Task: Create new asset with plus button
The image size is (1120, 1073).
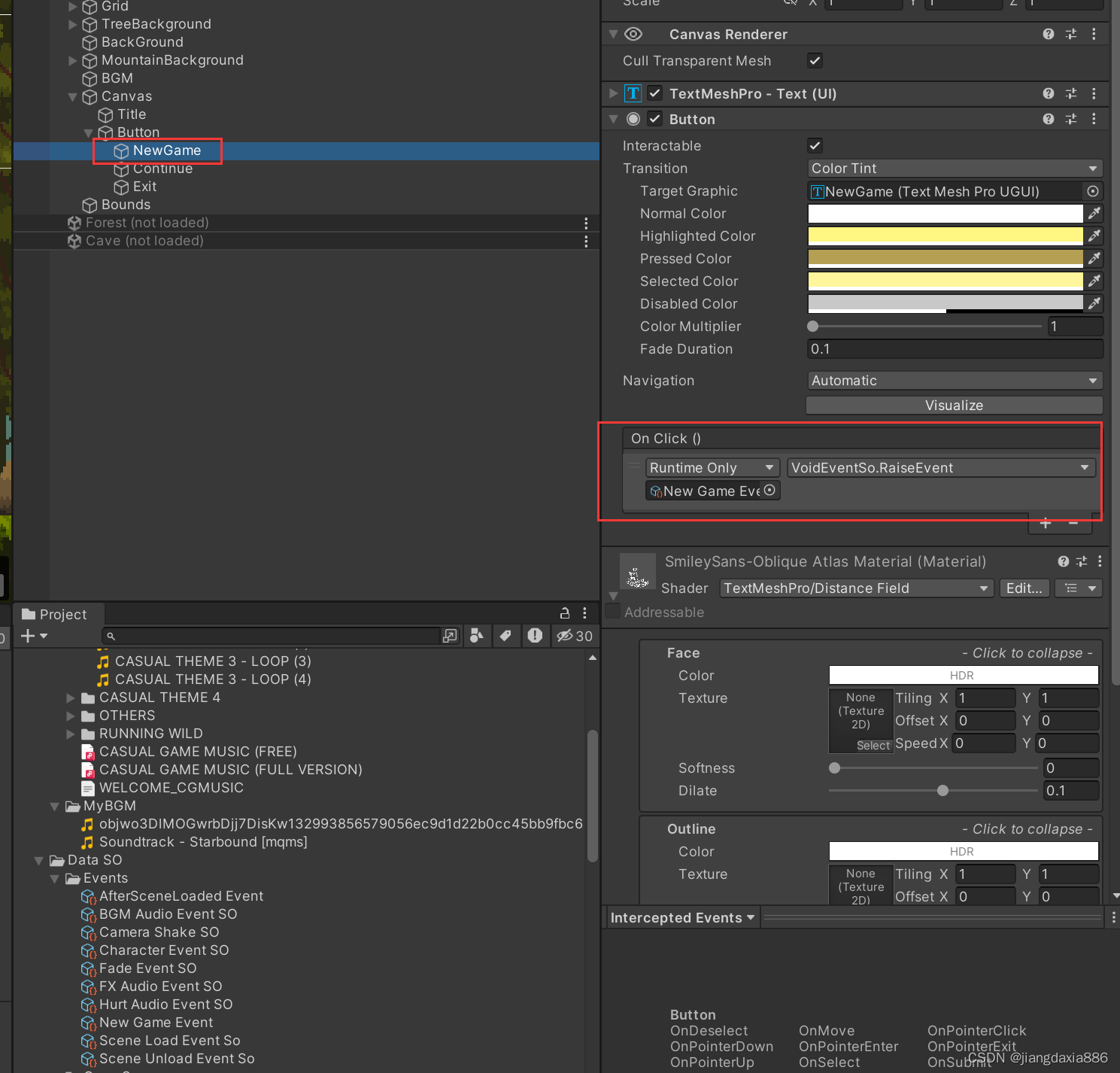Action: 34,636
